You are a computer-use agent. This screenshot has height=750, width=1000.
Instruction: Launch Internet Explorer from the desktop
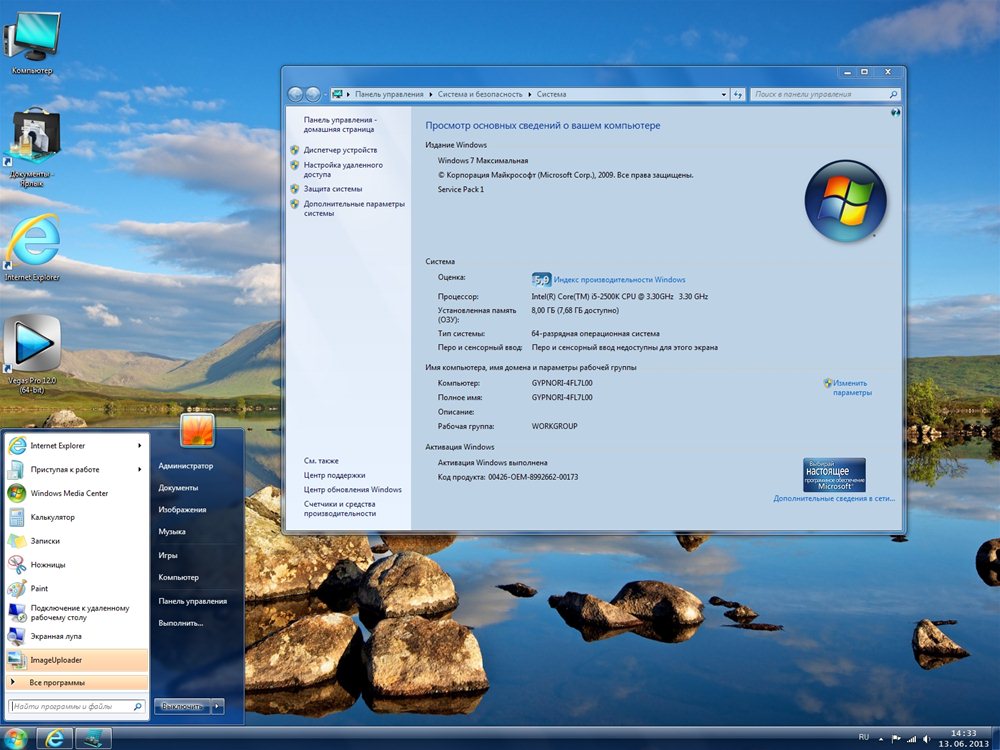(31, 243)
